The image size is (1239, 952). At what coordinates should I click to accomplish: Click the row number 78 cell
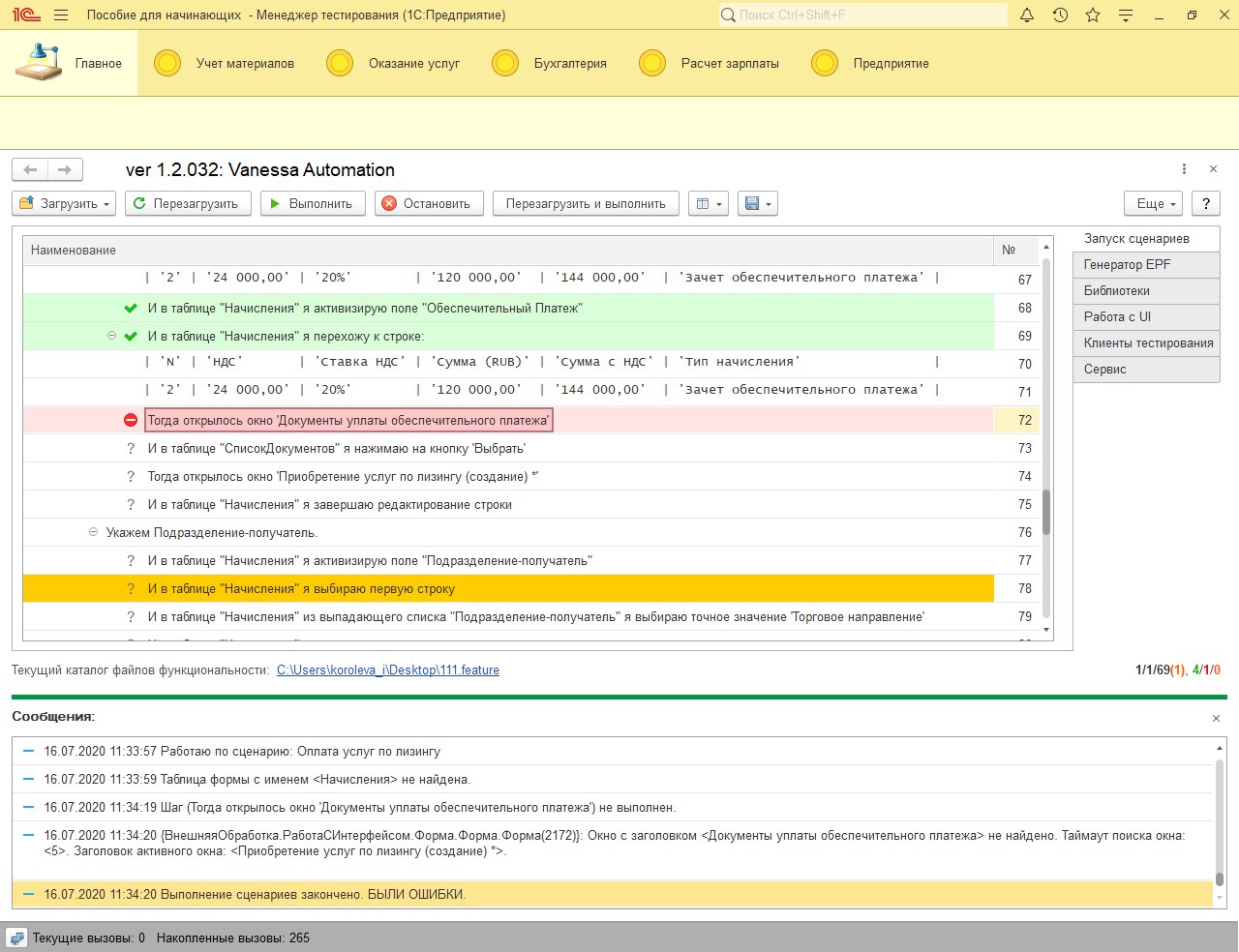(1016, 588)
